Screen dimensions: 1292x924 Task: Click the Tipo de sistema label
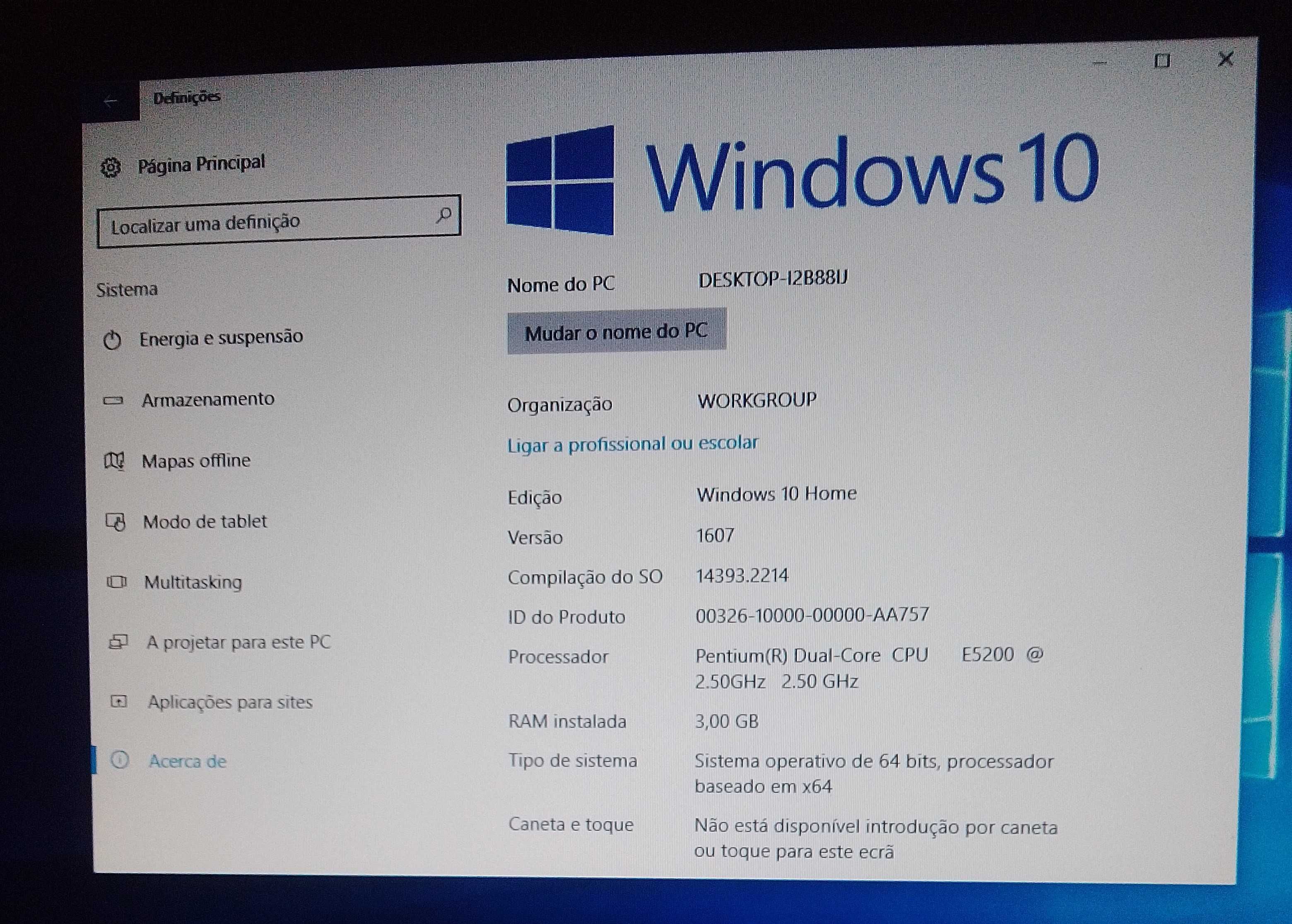coord(573,761)
